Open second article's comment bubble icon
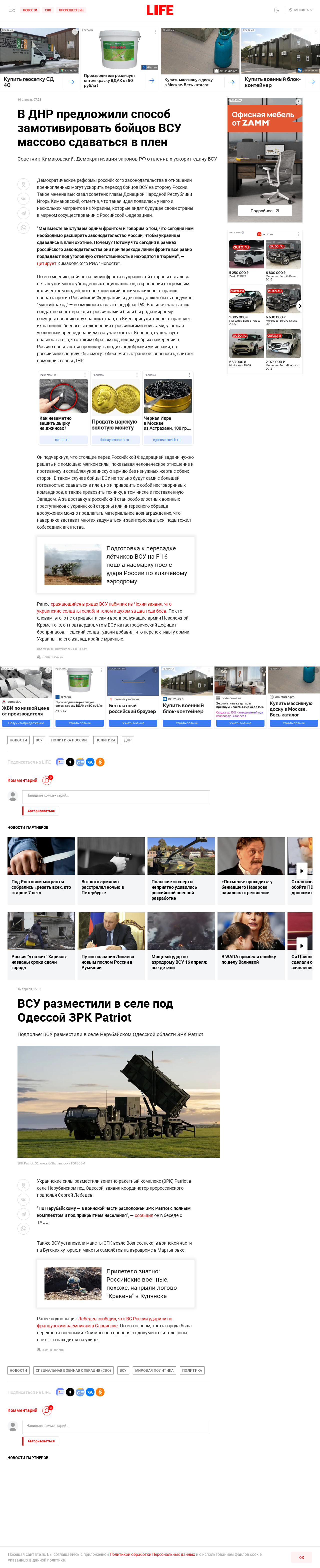The height and width of the screenshot is (1568, 320). tap(47, 1410)
